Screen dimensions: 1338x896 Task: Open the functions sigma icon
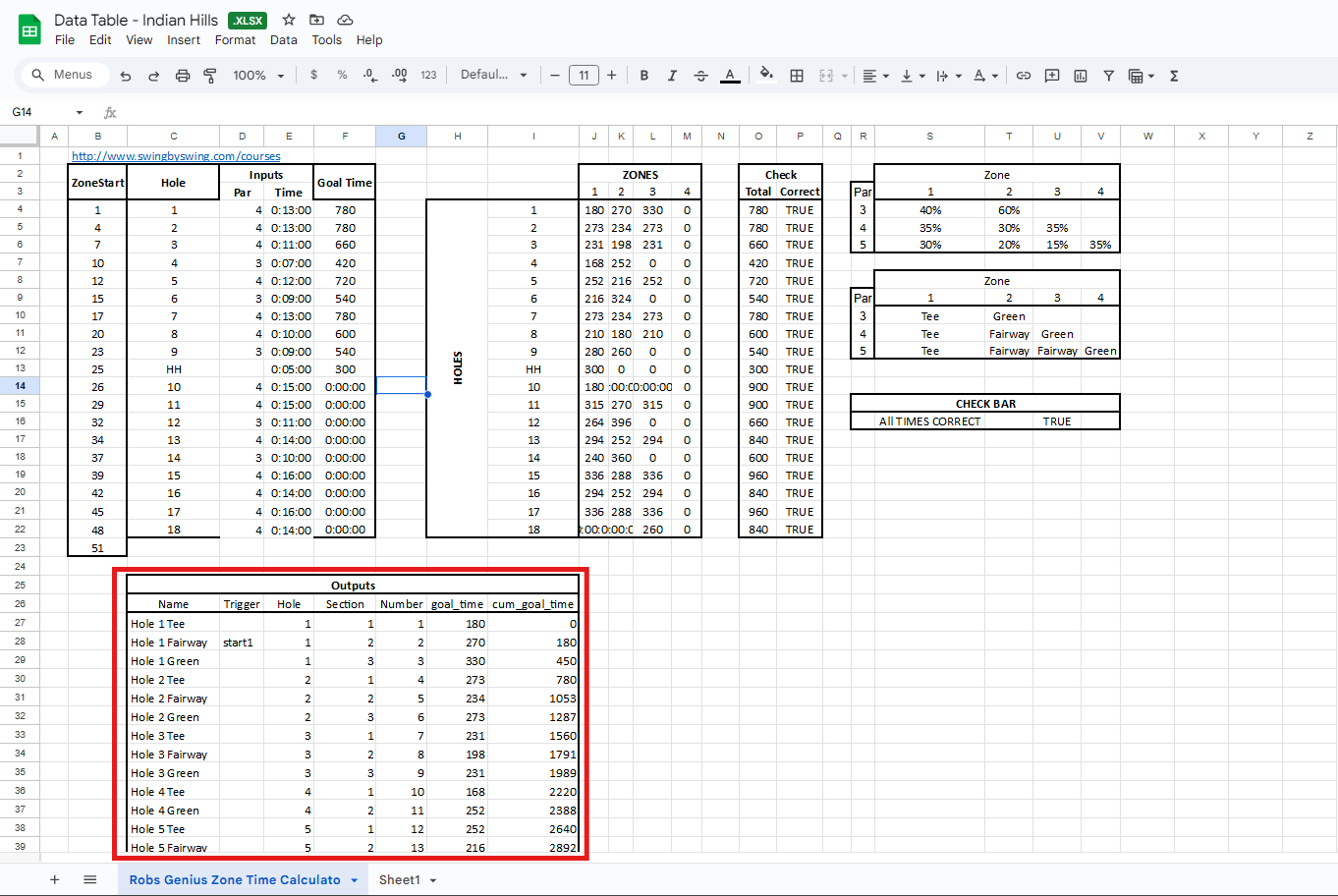tap(1173, 76)
